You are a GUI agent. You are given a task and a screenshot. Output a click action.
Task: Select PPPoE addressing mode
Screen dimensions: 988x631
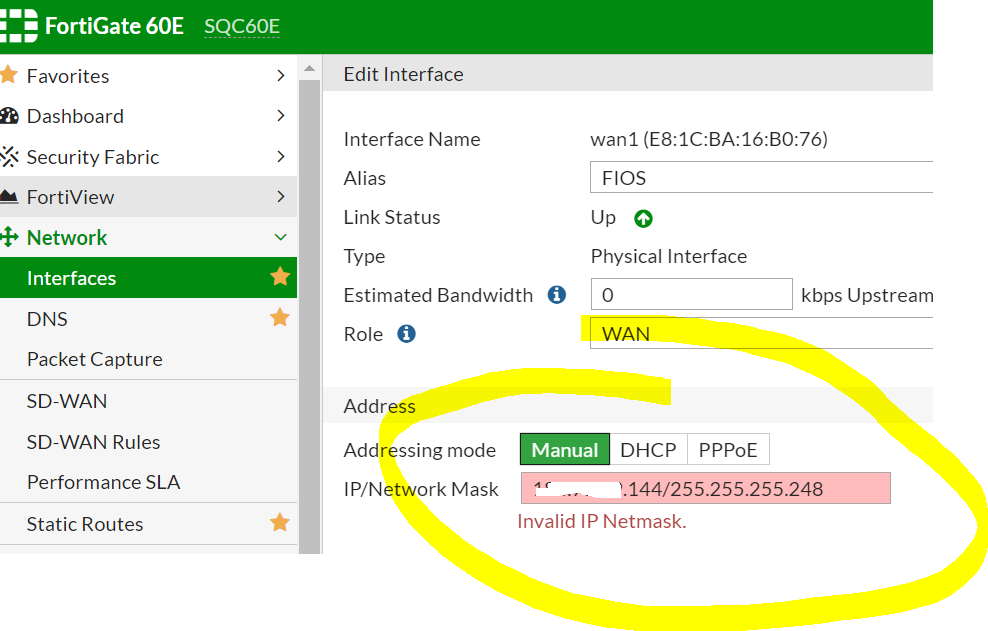[728, 450]
